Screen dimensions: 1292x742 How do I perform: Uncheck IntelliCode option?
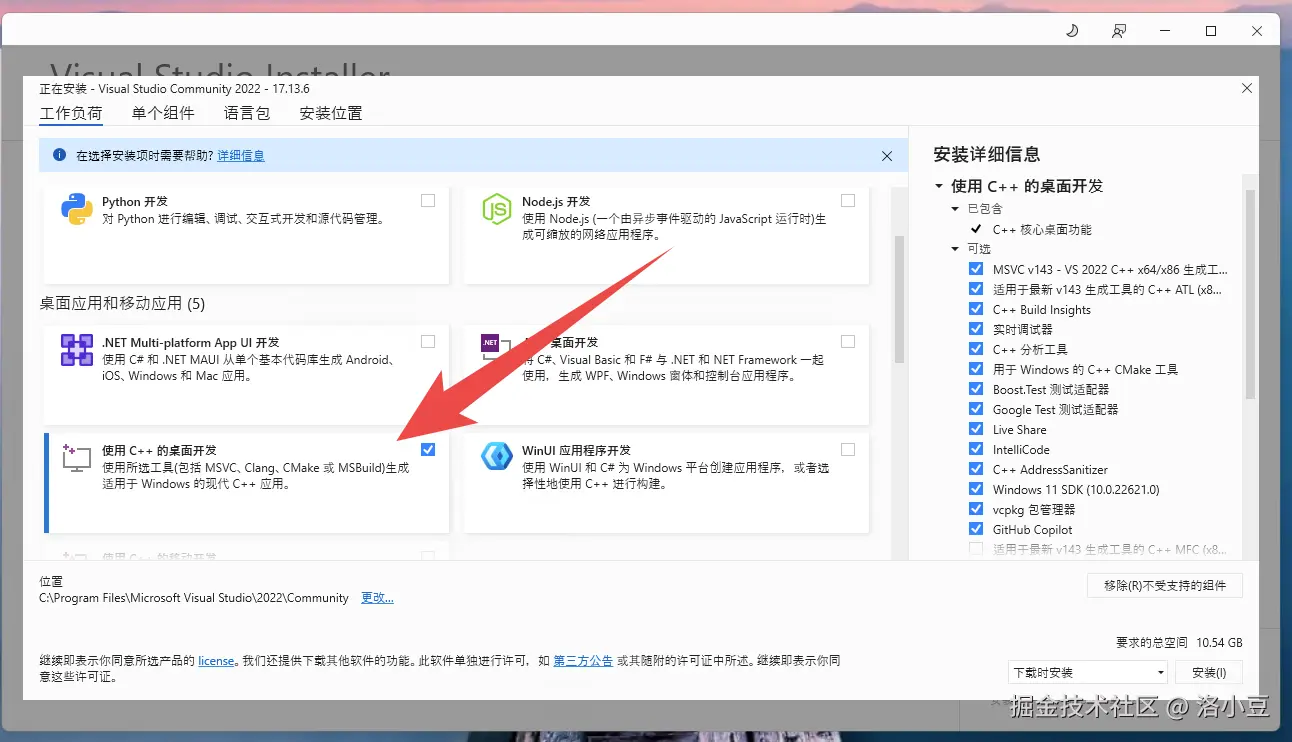(x=976, y=449)
